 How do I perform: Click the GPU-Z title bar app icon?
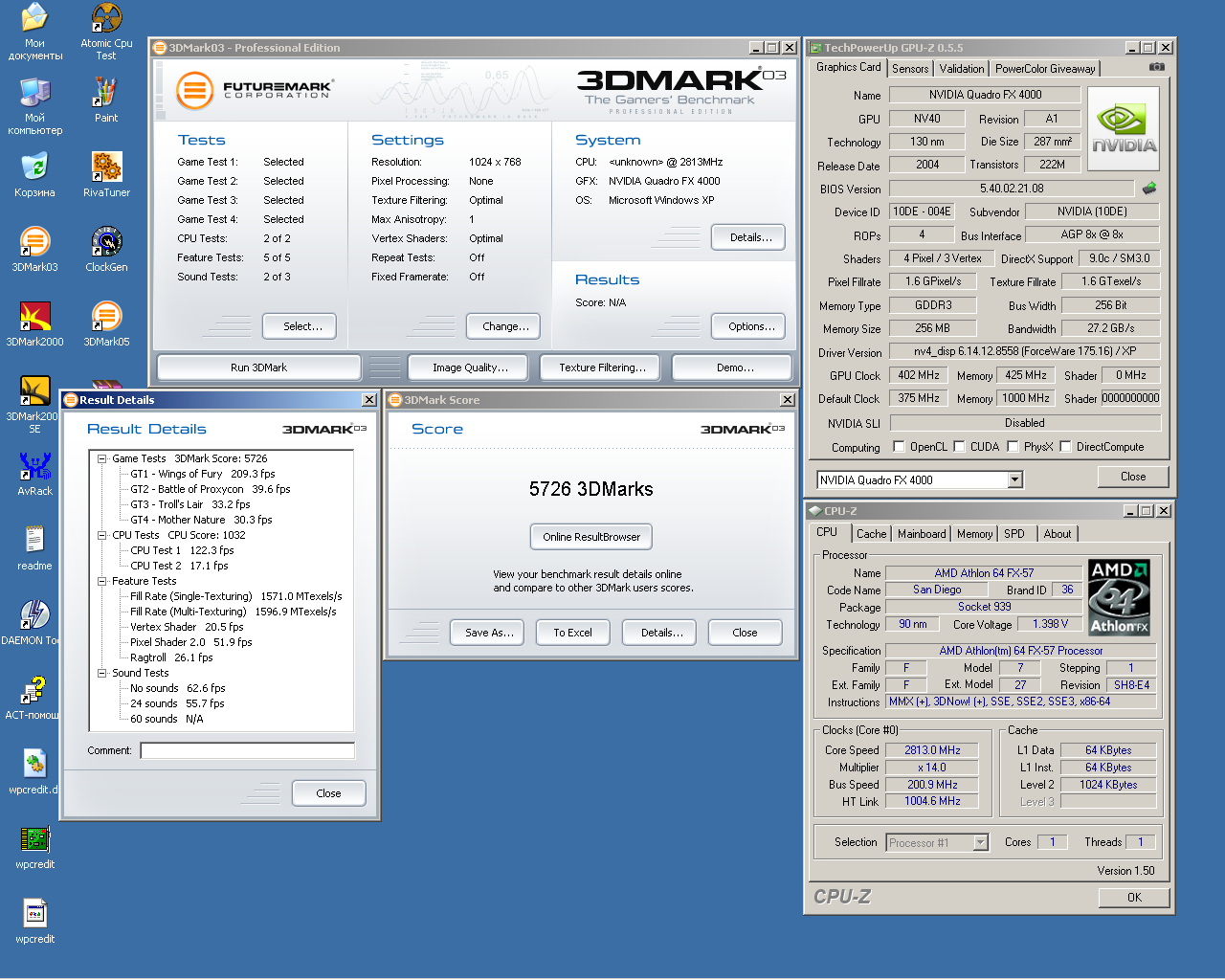(815, 48)
